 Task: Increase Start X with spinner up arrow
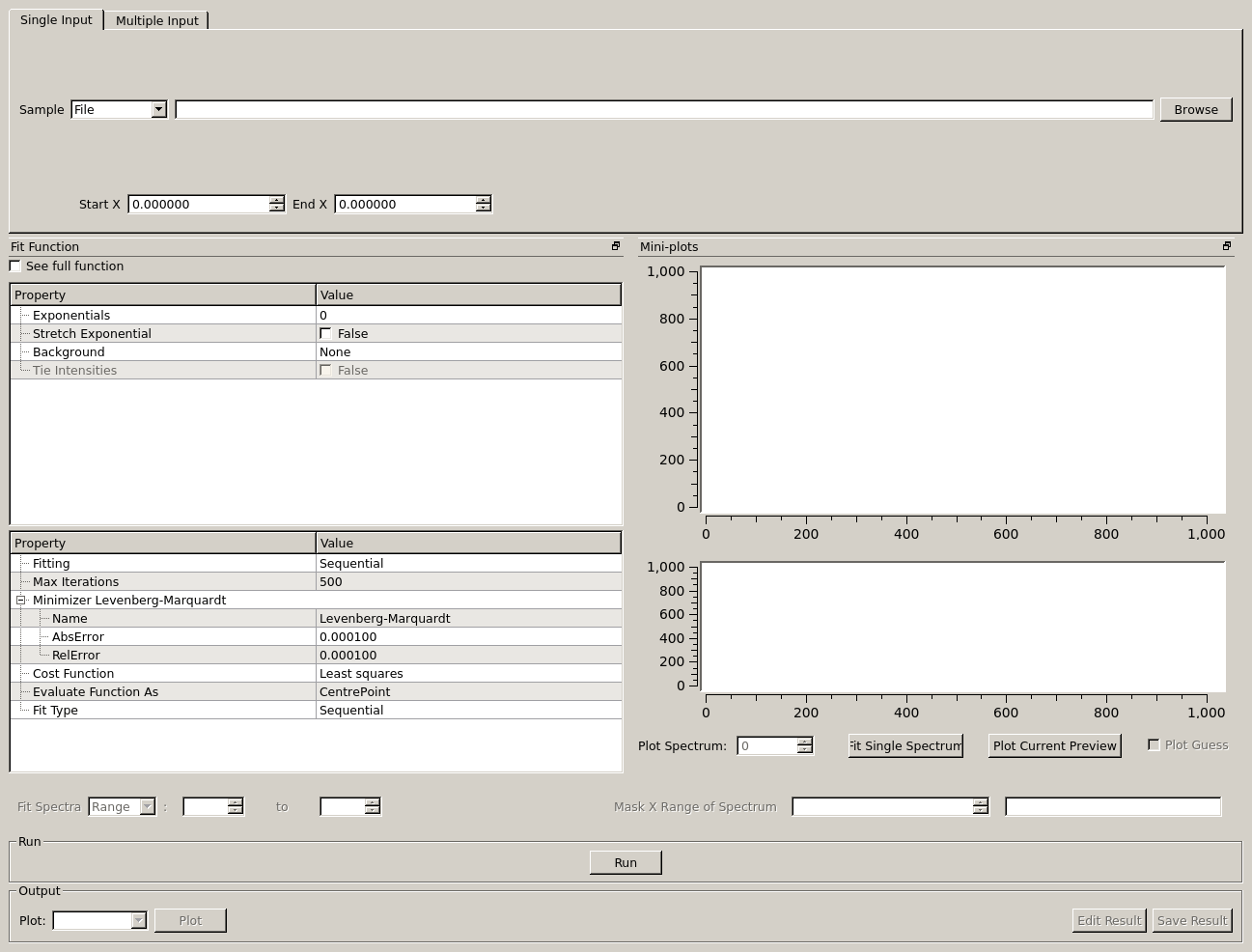coord(277,200)
